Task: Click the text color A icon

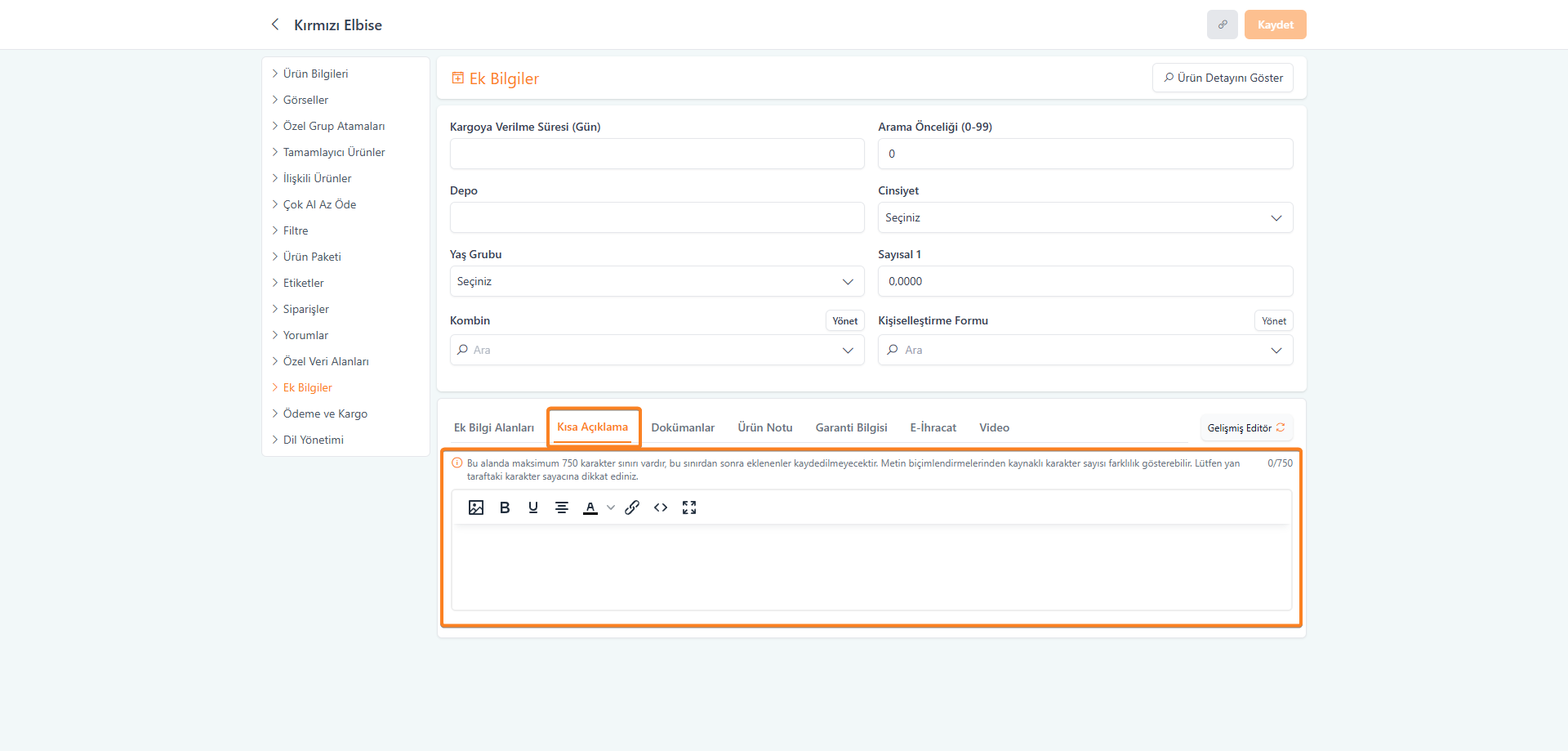Action: click(590, 507)
